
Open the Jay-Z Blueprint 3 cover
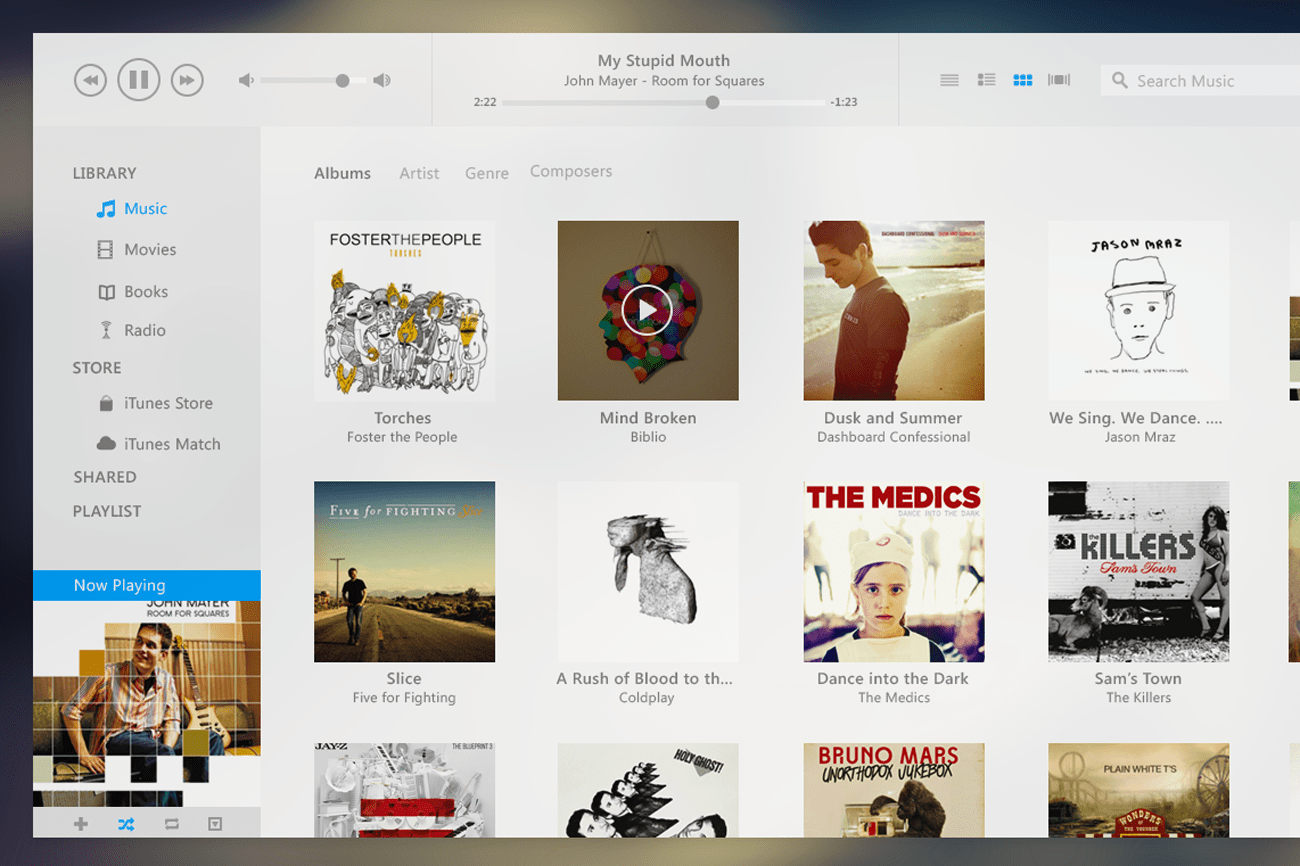404,790
